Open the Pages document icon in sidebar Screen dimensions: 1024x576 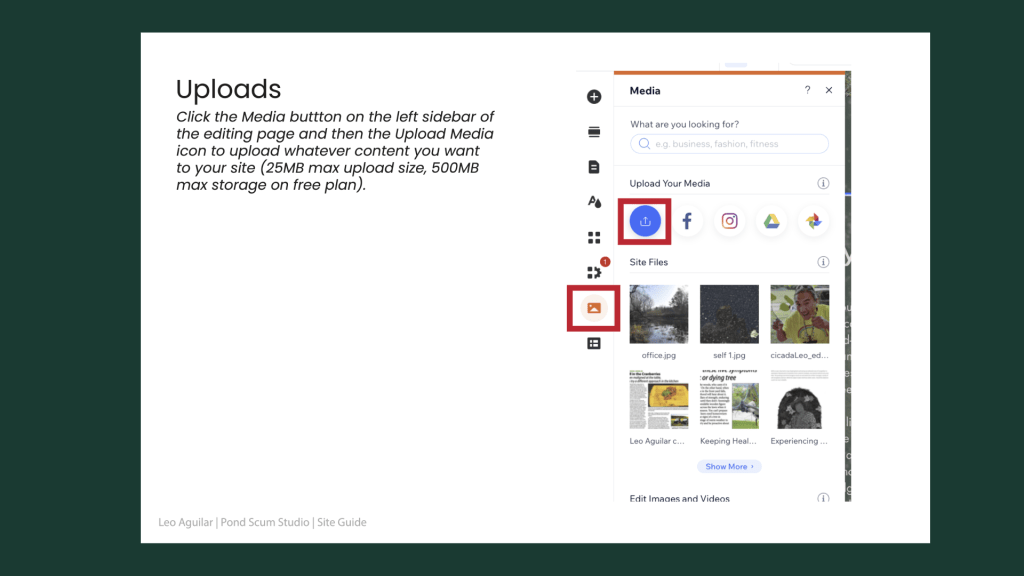pos(594,167)
